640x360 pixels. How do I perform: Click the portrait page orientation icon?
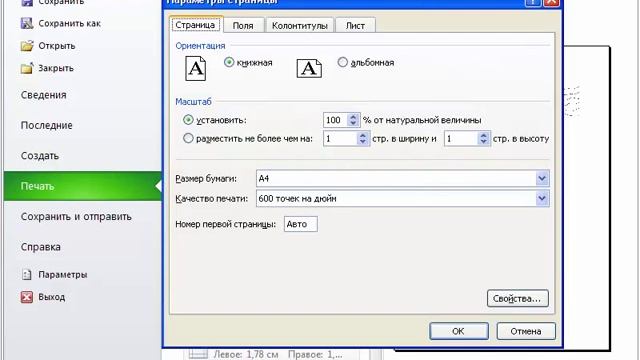(196, 68)
